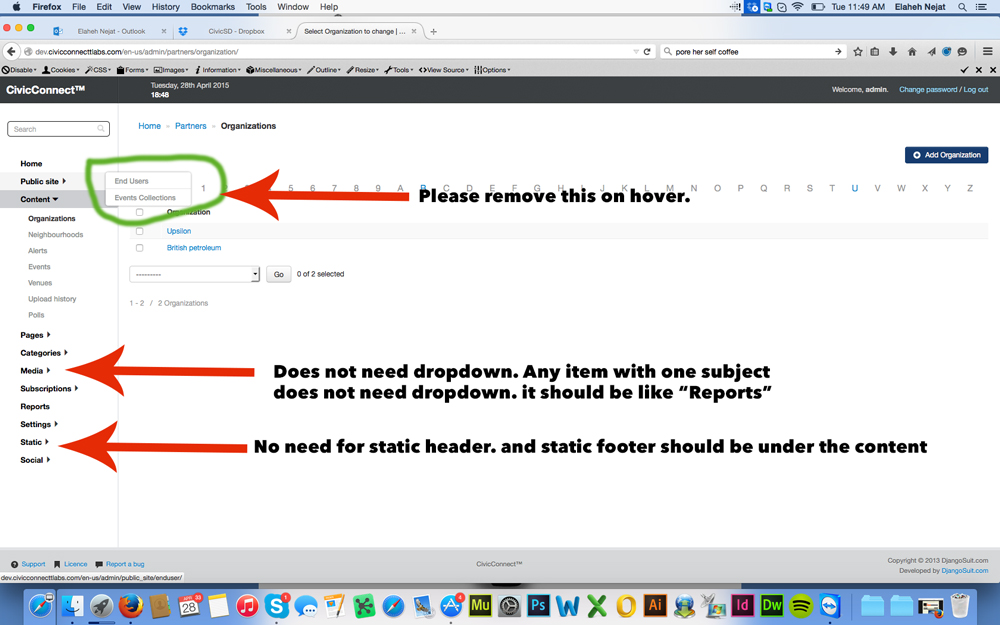Open System Preferences gear in the dock
The height and width of the screenshot is (625, 1000).
509,605
